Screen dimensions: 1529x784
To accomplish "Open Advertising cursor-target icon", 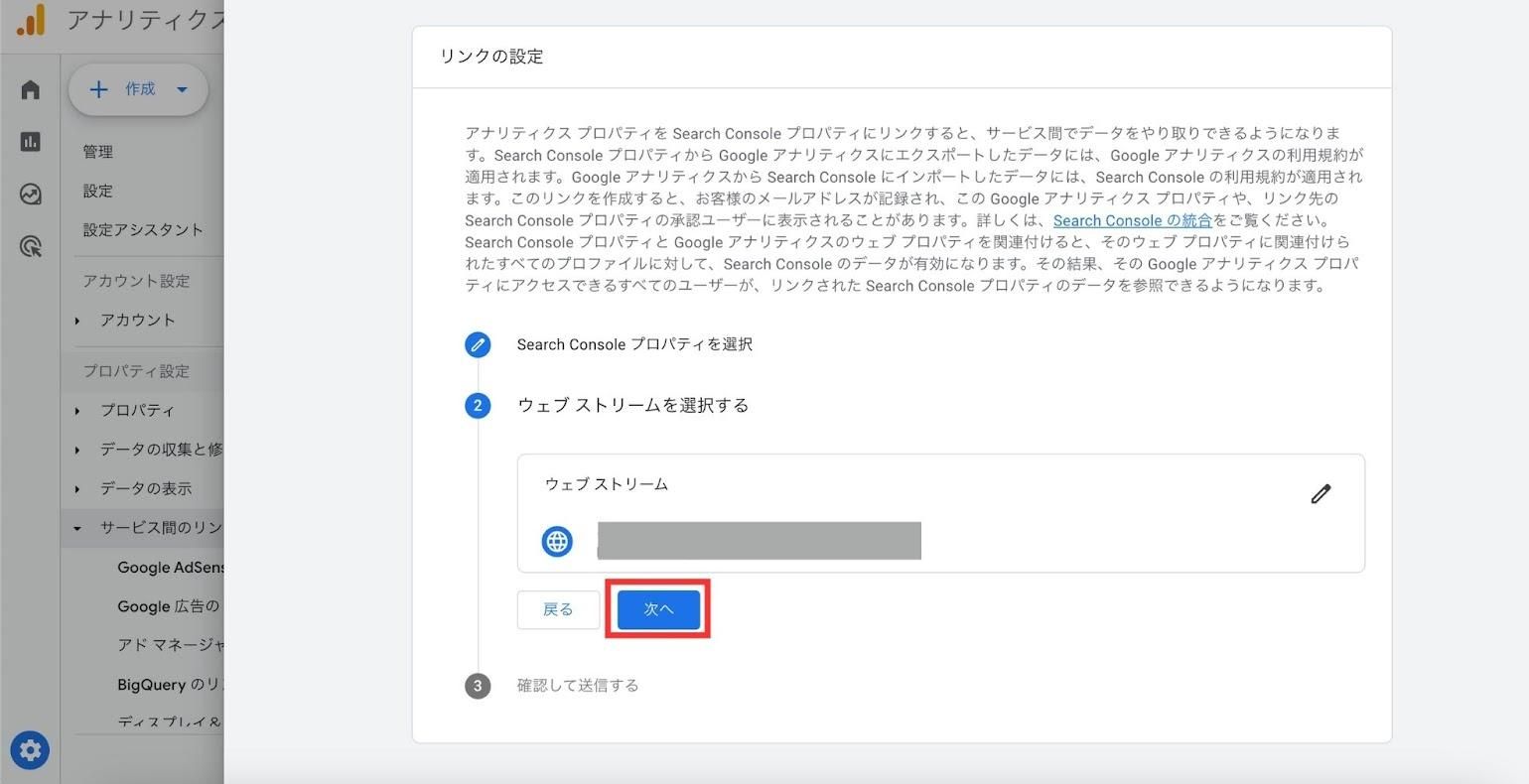I will [30, 246].
